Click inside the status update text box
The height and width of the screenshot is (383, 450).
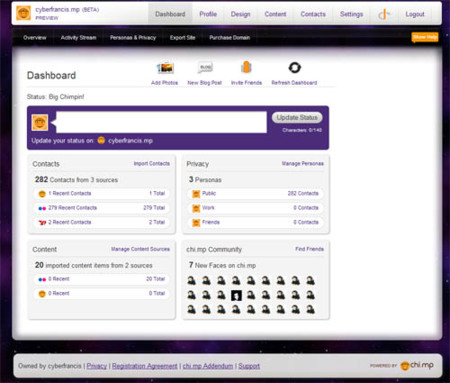point(161,122)
